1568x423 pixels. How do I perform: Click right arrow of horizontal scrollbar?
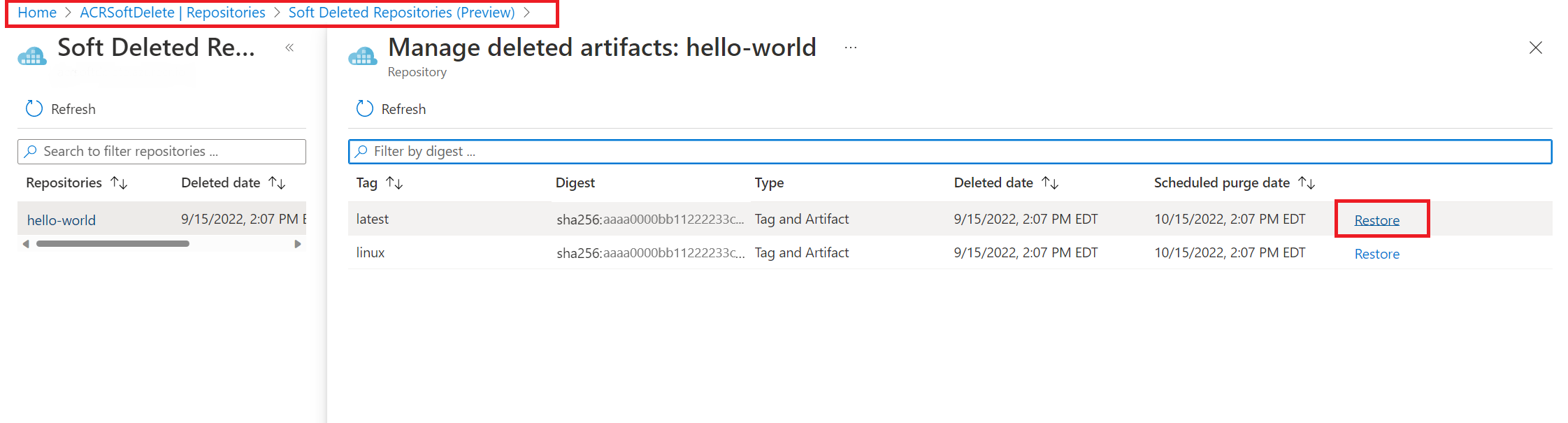[x=298, y=244]
